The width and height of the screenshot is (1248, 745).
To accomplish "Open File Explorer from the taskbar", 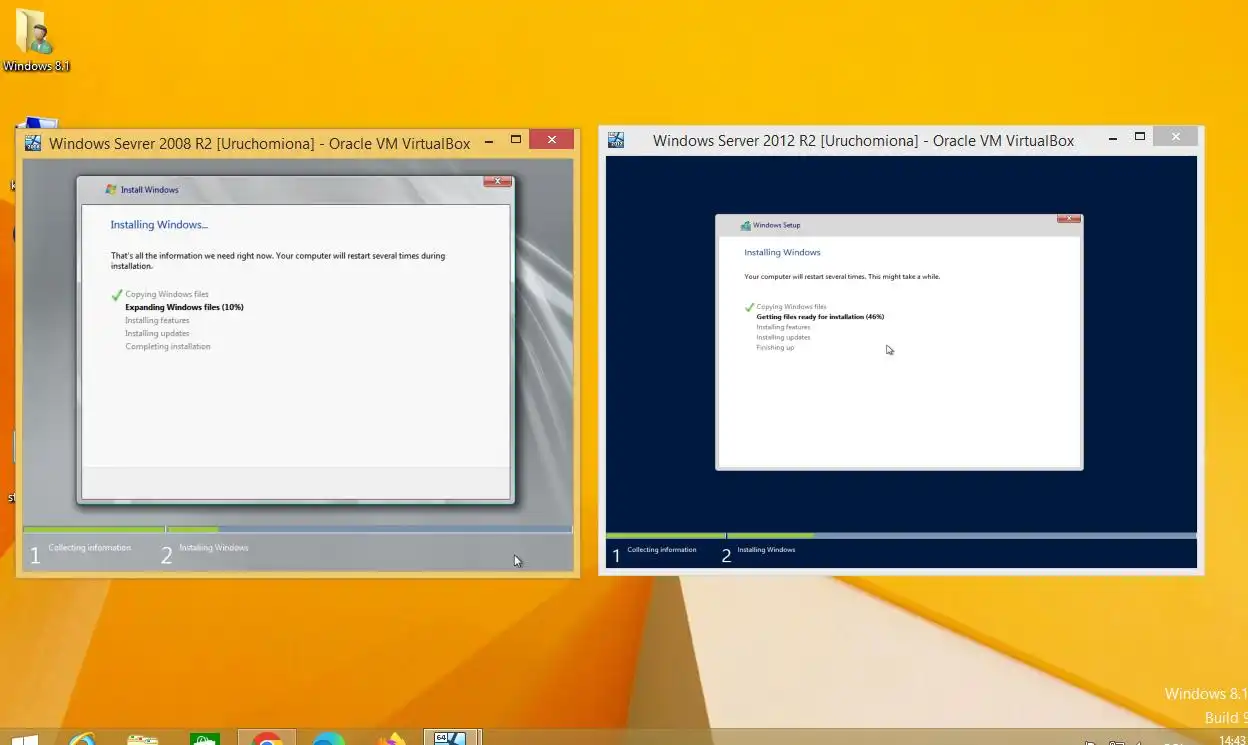I will click(143, 738).
